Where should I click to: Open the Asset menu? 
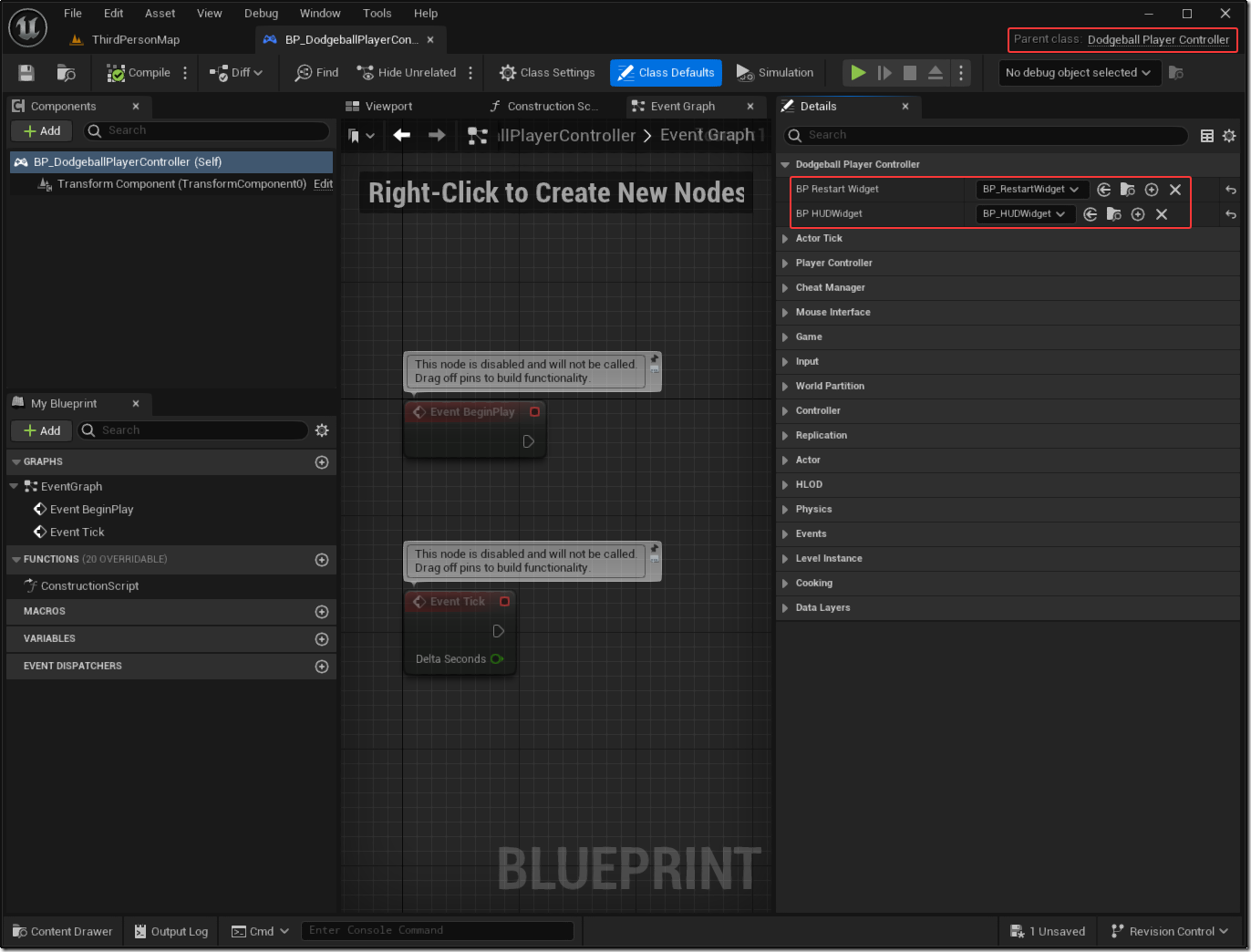point(160,14)
